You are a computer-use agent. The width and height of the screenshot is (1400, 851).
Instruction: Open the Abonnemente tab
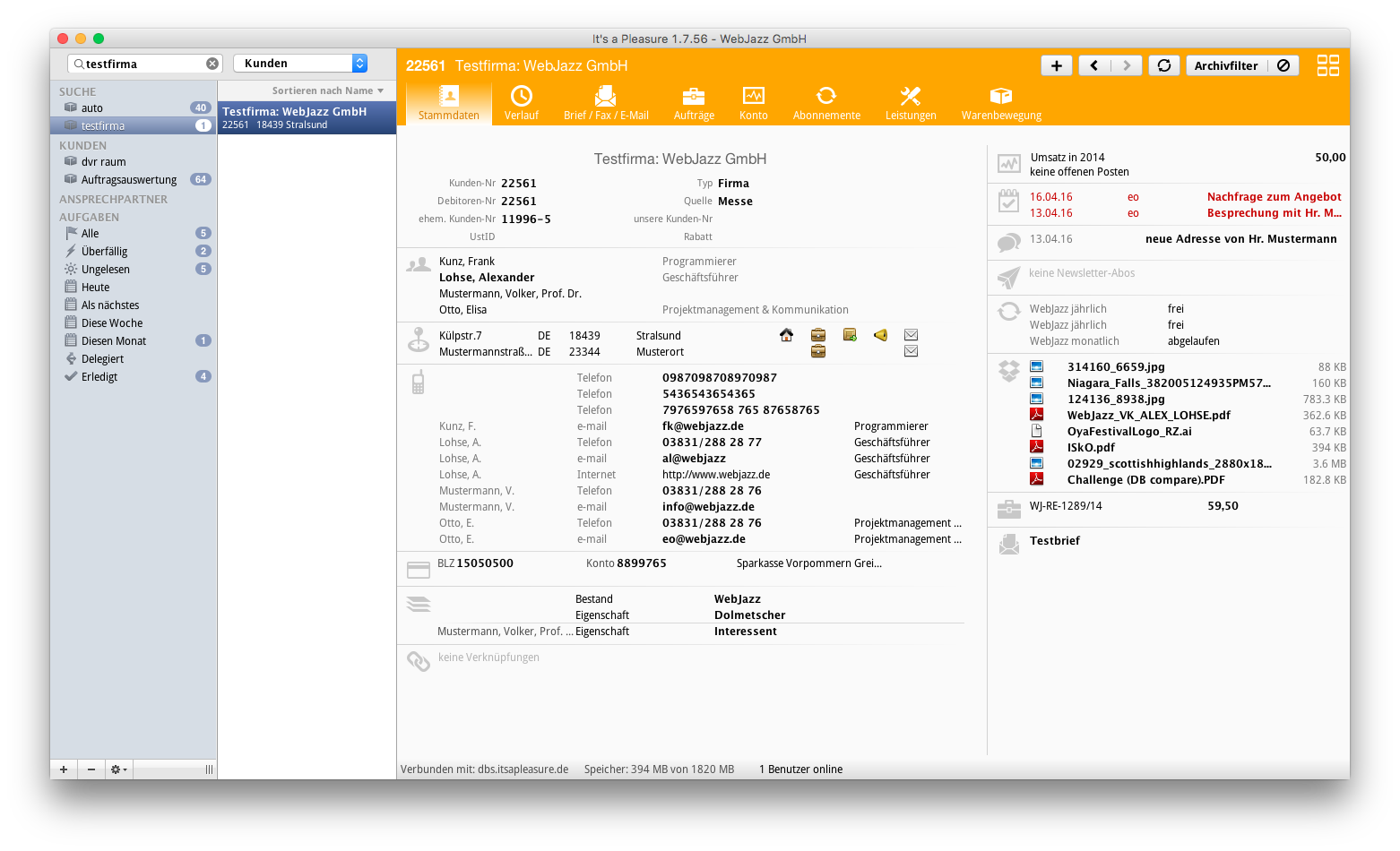point(826,103)
